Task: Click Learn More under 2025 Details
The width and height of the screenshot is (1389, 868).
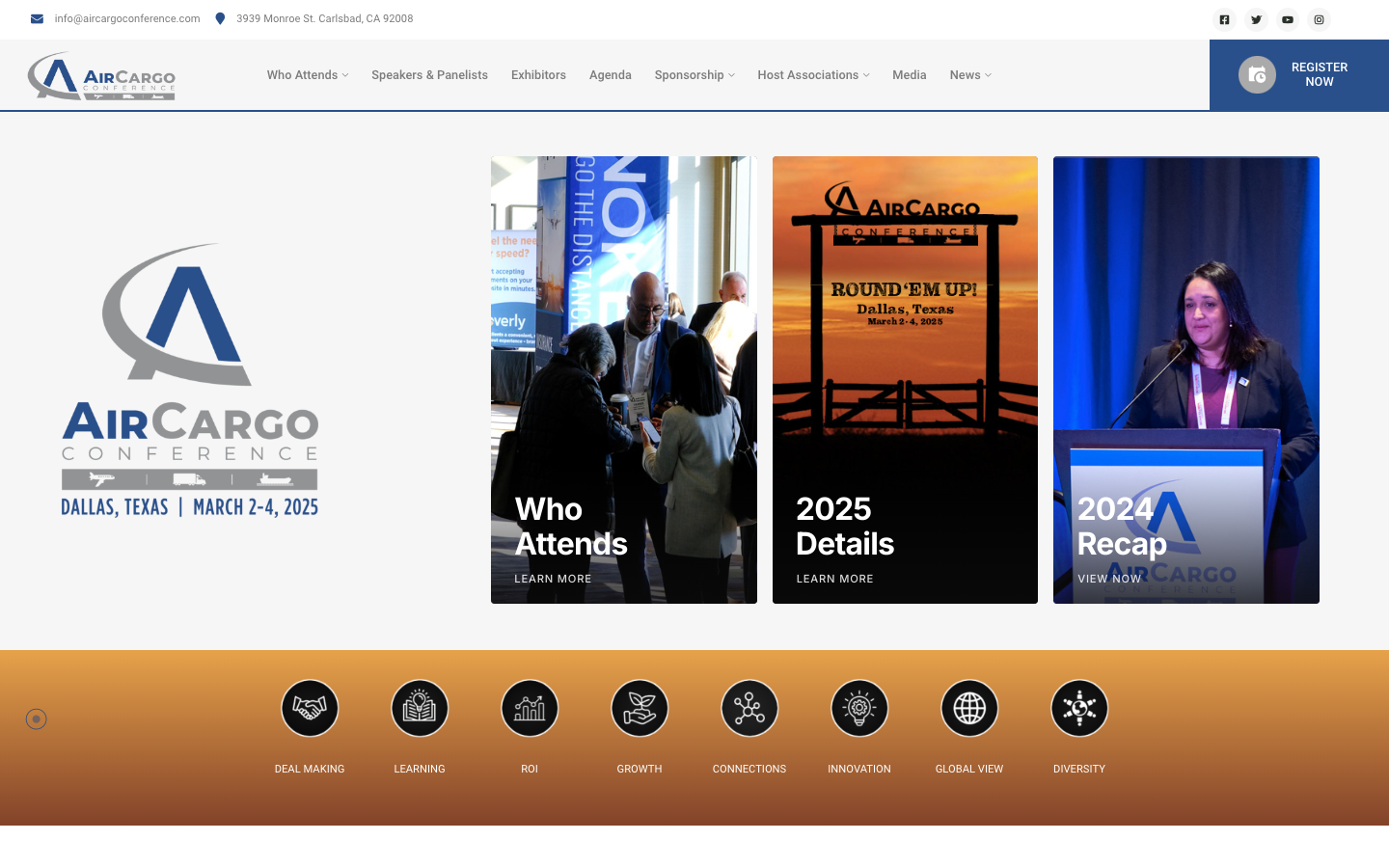Action: click(x=834, y=579)
